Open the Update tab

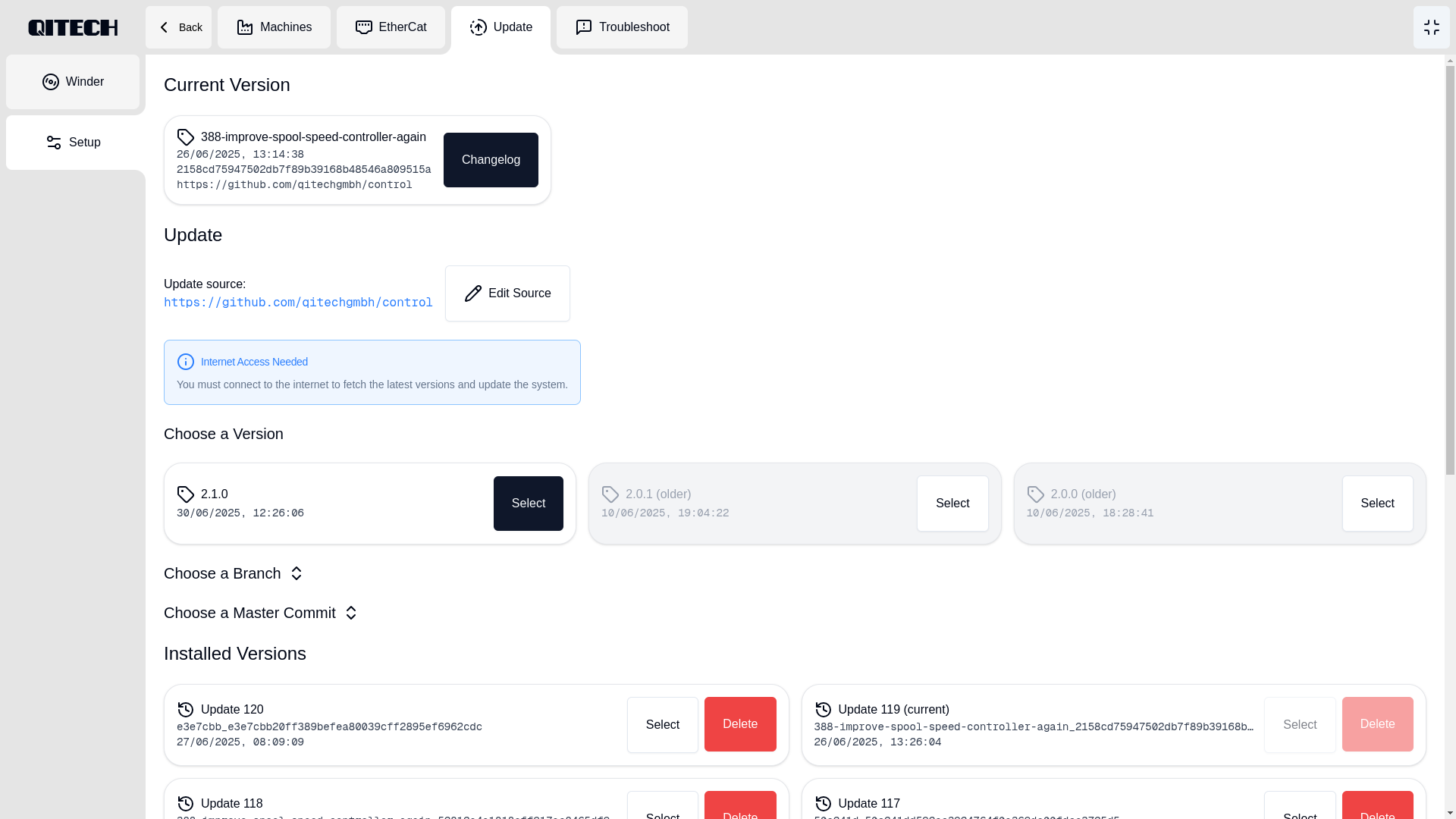[500, 27]
